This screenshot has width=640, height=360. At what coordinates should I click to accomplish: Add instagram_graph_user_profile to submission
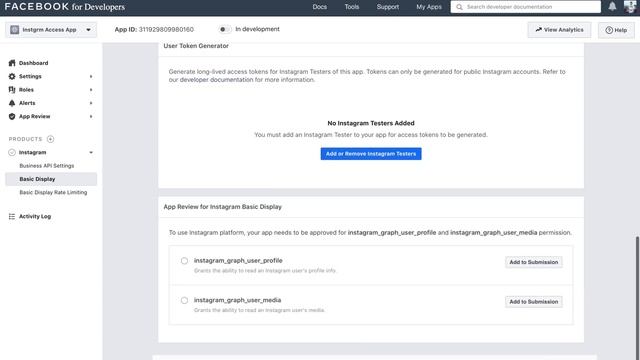[533, 262]
